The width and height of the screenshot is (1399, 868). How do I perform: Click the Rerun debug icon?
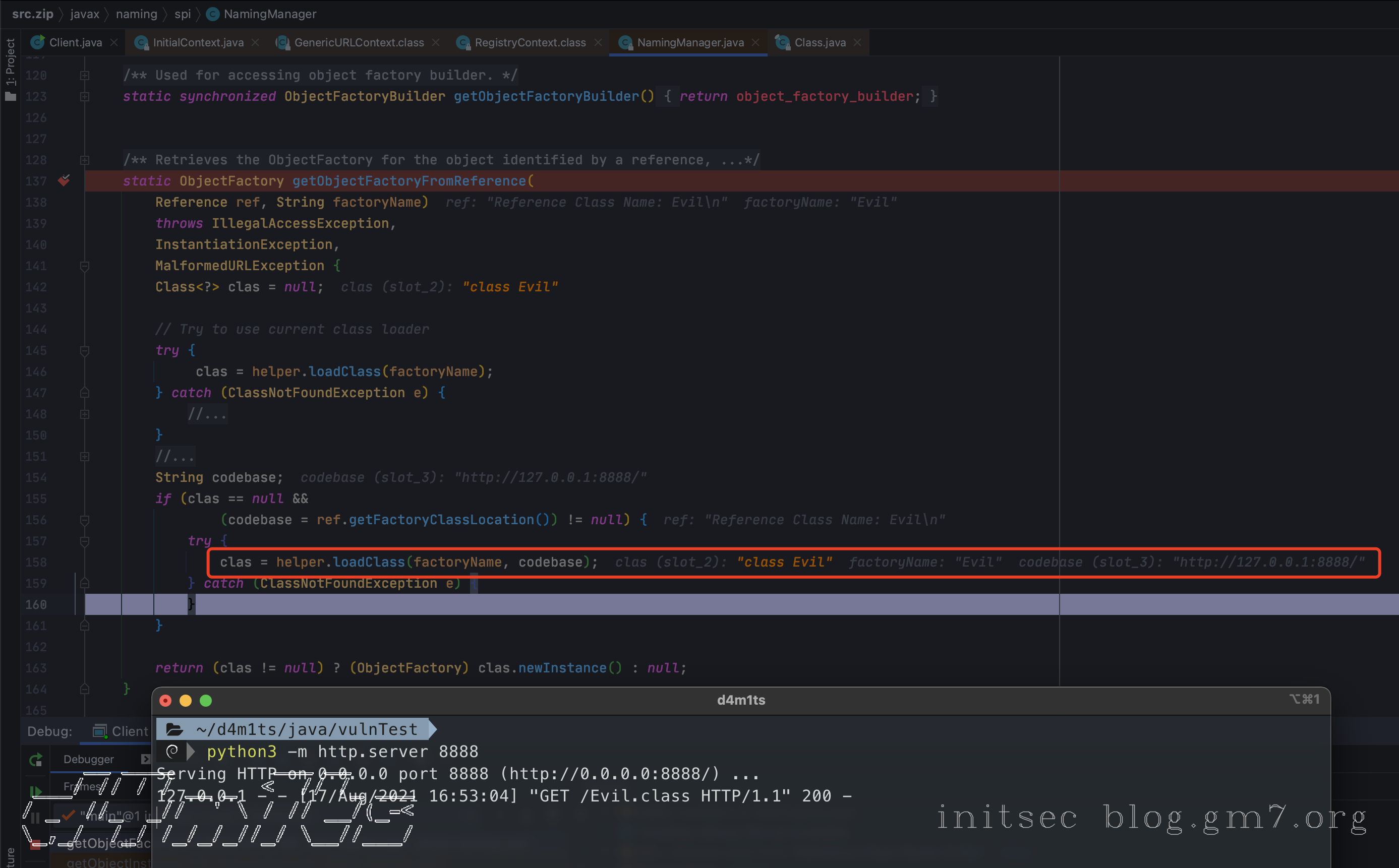tap(36, 760)
